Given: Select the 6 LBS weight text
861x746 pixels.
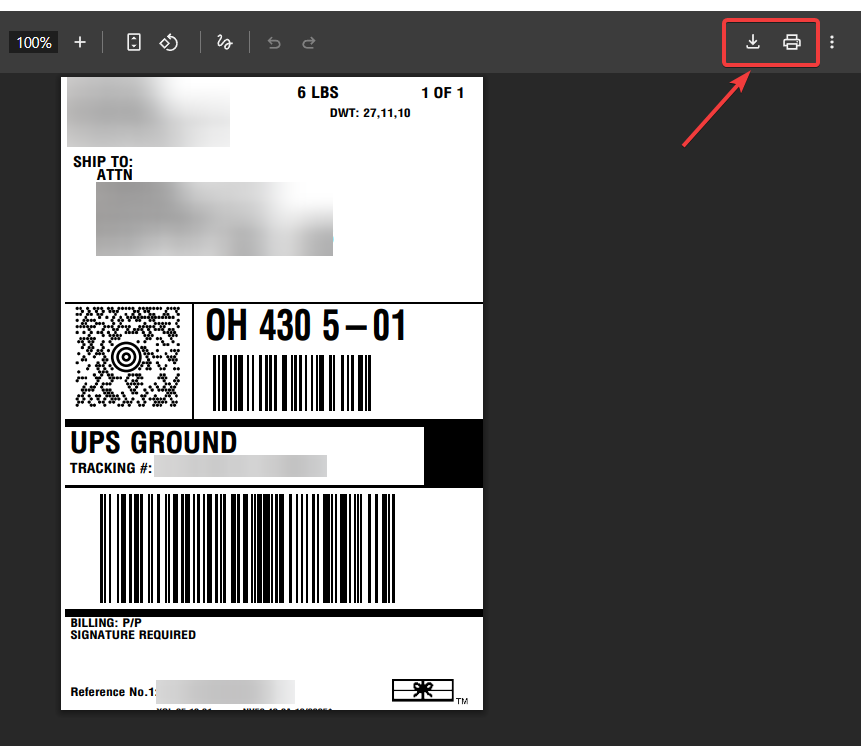Looking at the screenshot, I should point(318,93).
